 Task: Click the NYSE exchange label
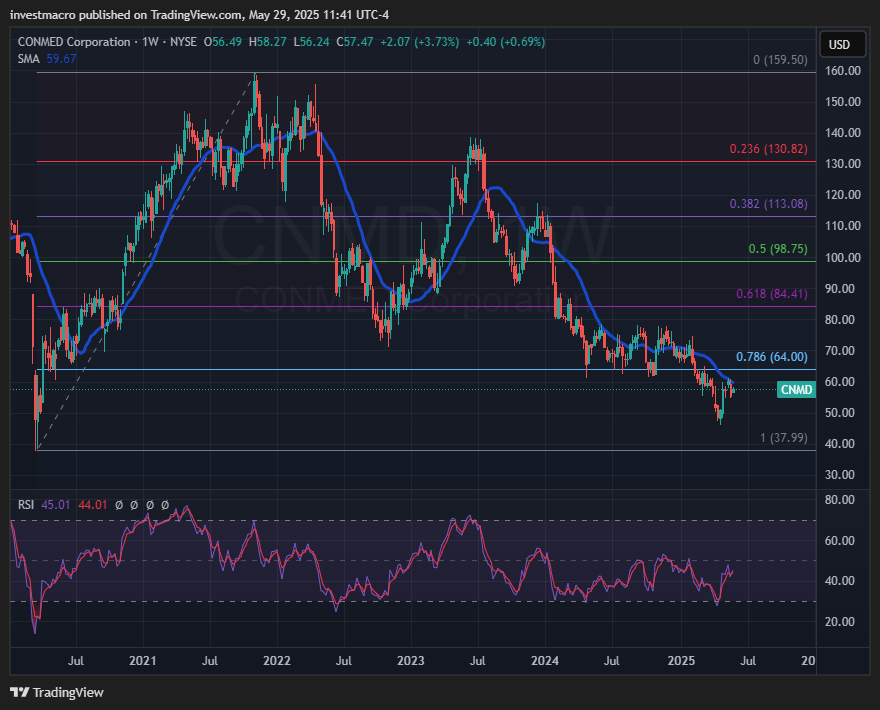click(184, 42)
